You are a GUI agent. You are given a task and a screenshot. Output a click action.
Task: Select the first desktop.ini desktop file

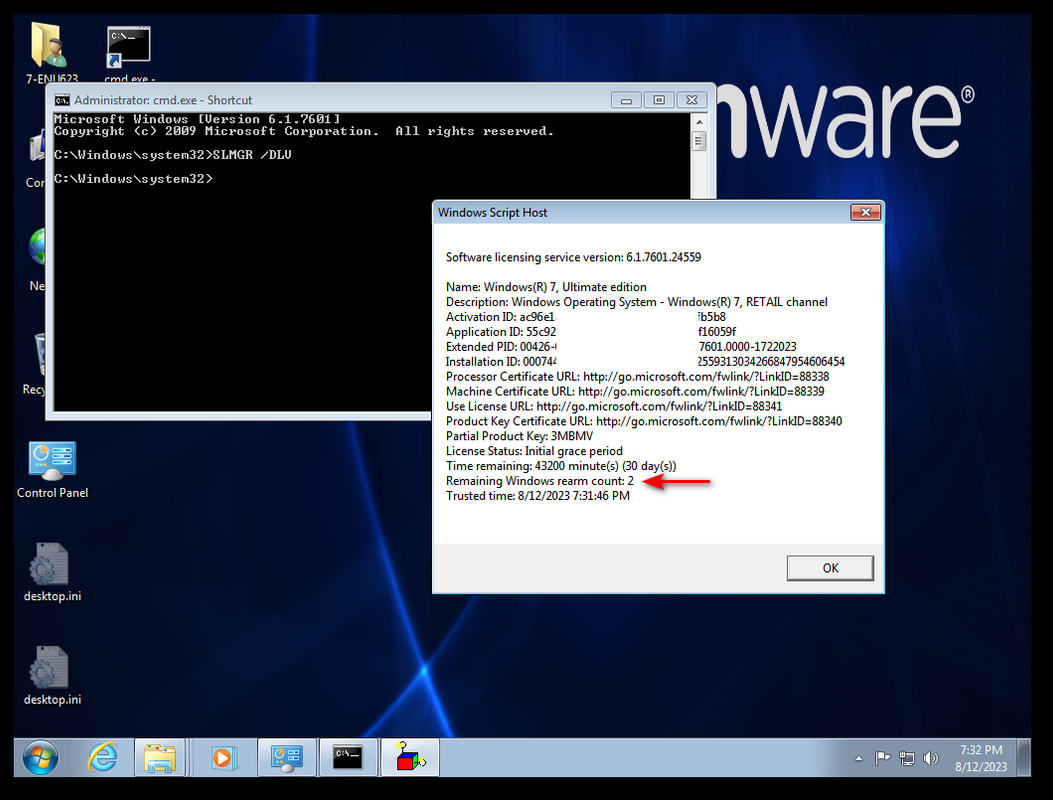click(x=52, y=573)
